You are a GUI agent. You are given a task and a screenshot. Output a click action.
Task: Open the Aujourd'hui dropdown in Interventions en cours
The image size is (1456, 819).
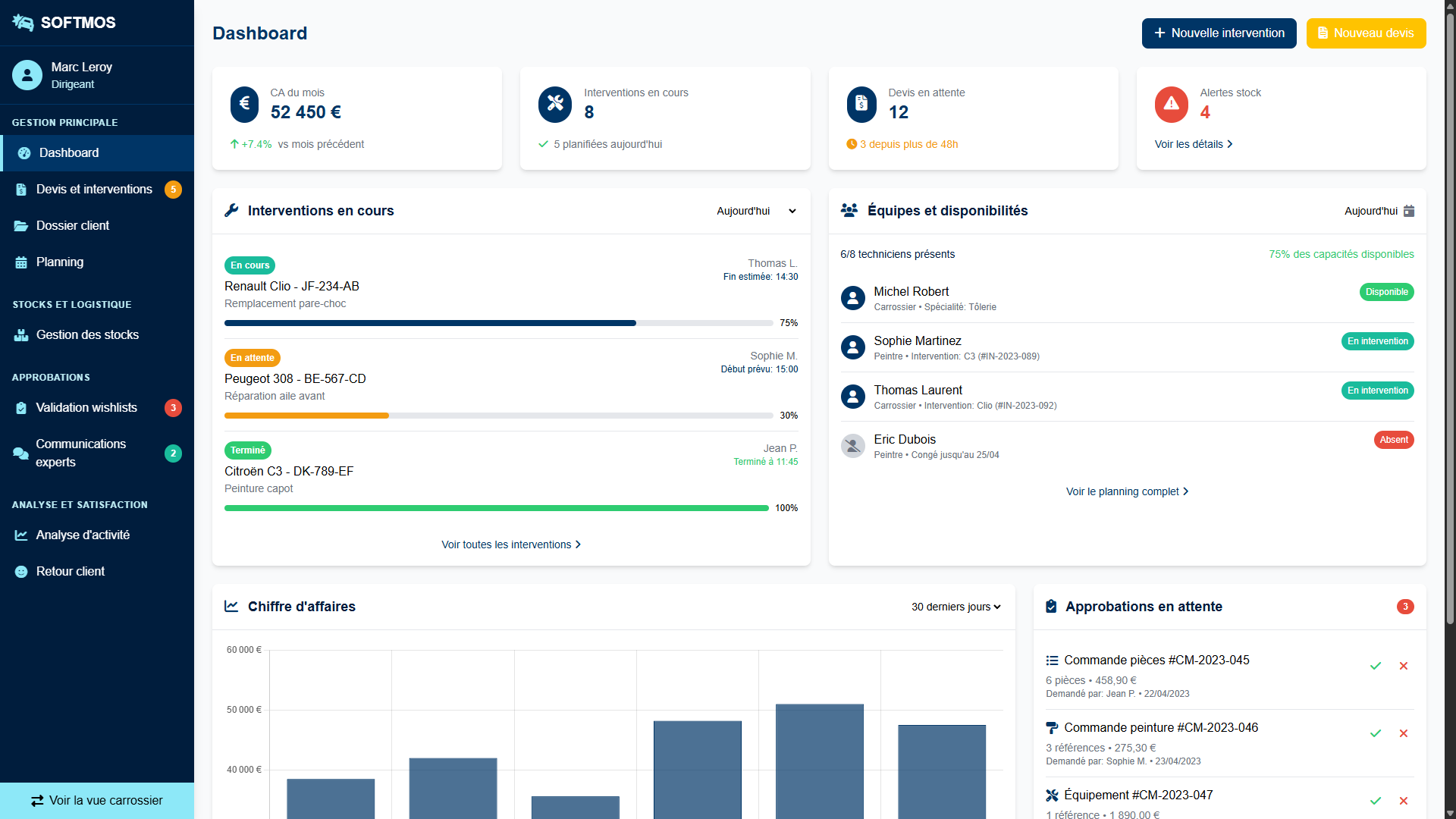click(756, 211)
